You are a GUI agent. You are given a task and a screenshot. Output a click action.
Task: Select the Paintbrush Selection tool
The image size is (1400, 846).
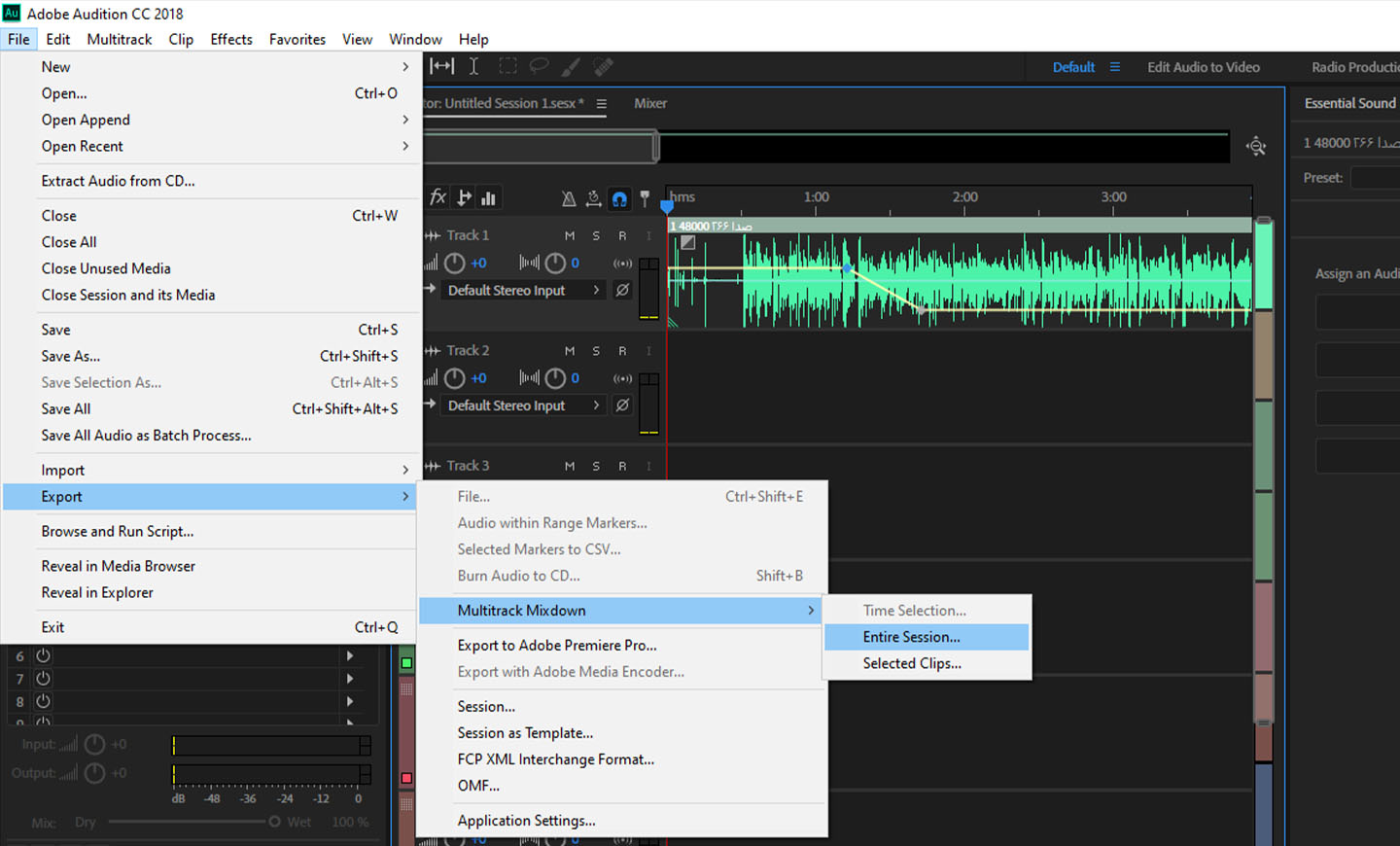point(571,66)
